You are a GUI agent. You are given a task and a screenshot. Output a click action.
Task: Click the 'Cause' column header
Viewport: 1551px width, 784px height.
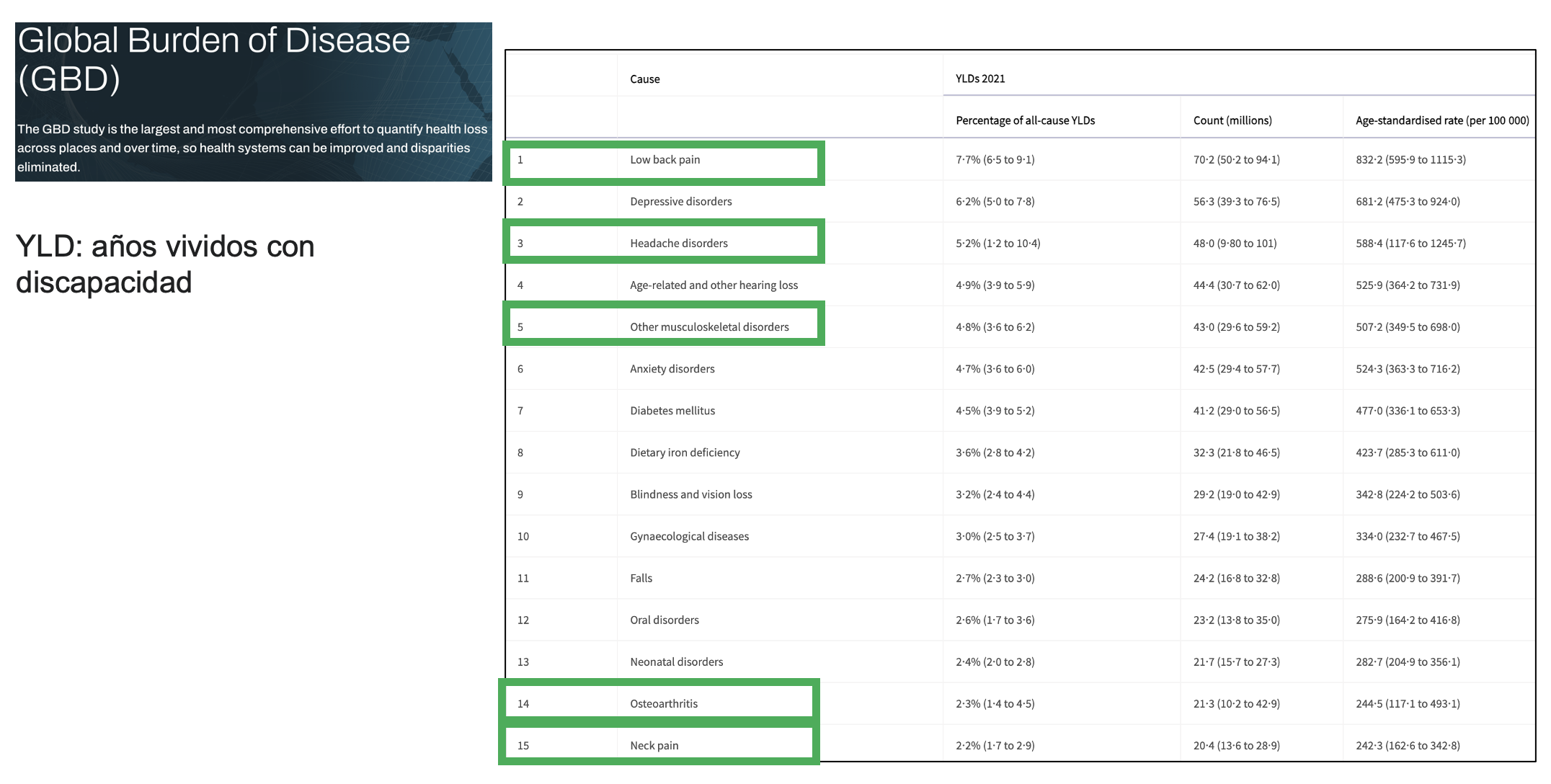coord(644,79)
